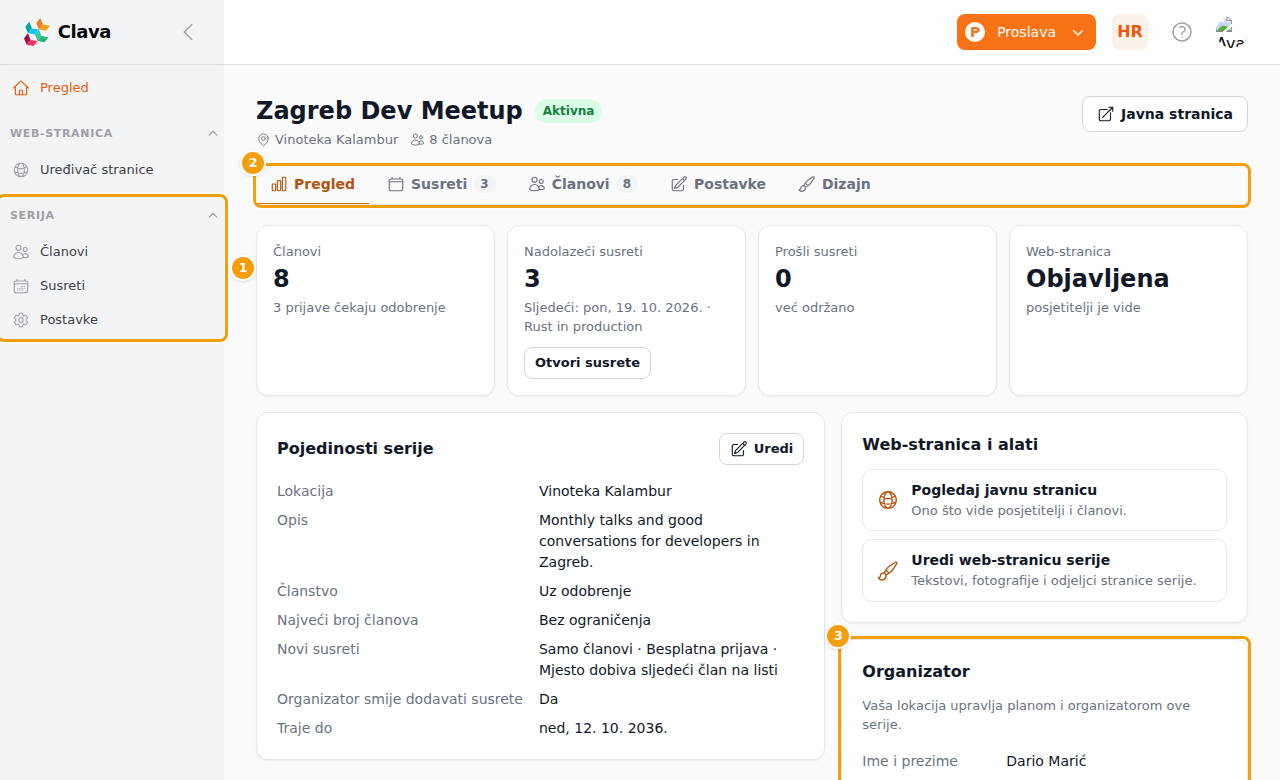Screen dimensions: 1280x780
Task: Open the Javna stranica public page
Action: (1165, 114)
